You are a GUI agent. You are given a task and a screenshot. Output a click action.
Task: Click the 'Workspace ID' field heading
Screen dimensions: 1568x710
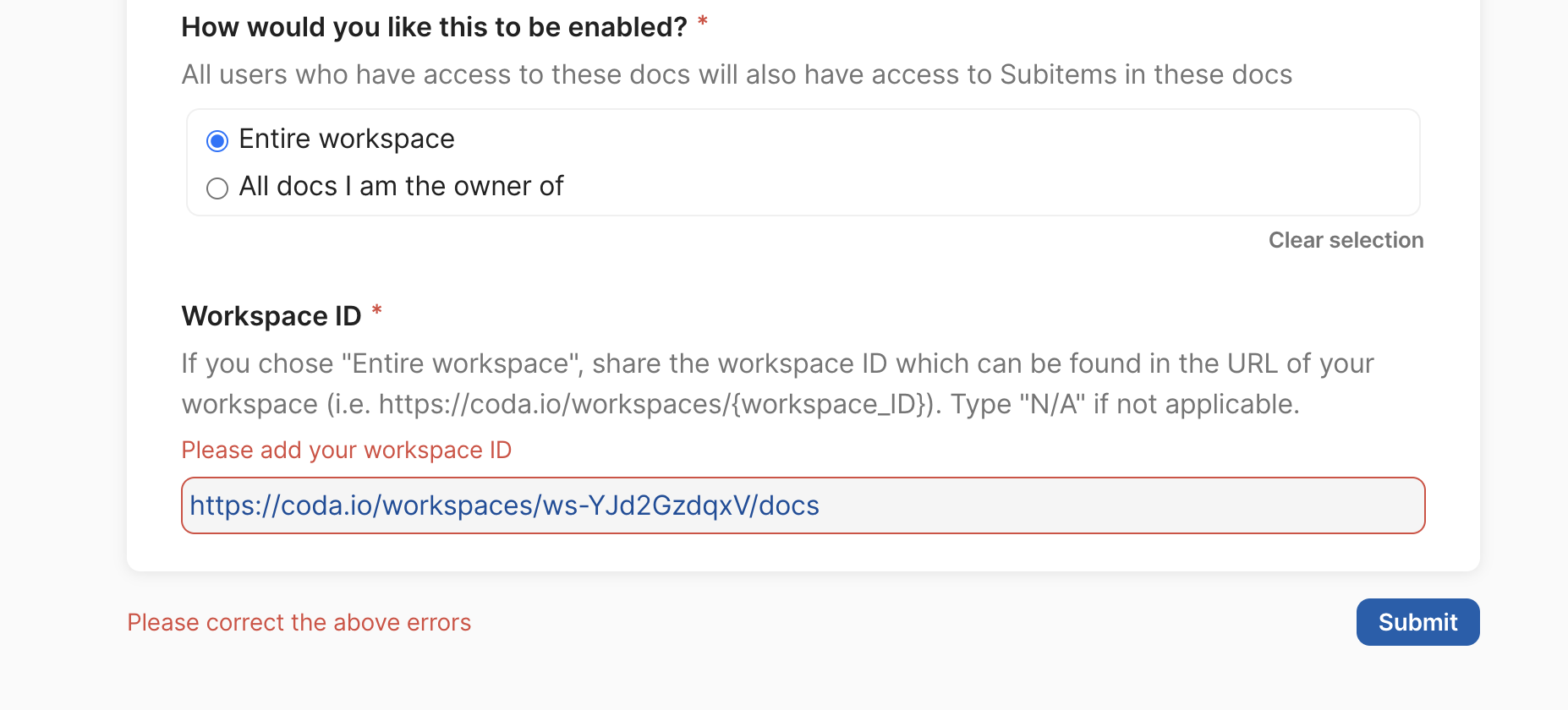(271, 316)
